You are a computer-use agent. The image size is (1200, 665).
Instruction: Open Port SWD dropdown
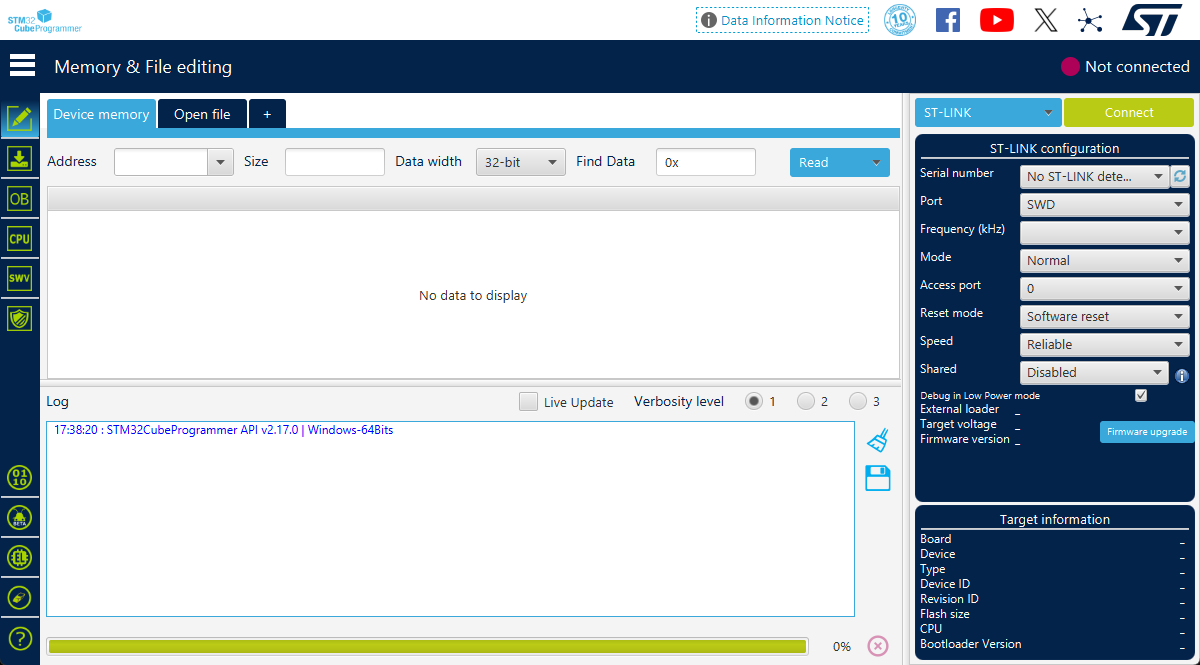tap(1104, 204)
